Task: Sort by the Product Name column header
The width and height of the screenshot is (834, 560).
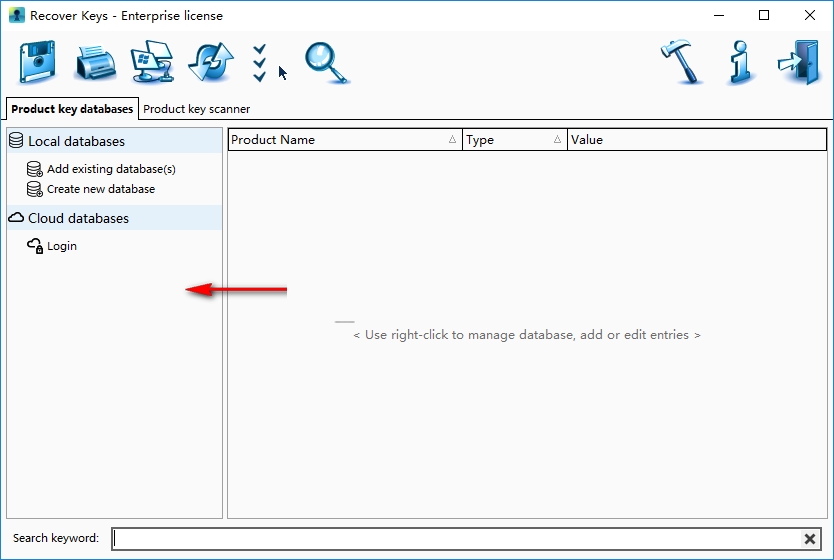Action: pos(345,140)
